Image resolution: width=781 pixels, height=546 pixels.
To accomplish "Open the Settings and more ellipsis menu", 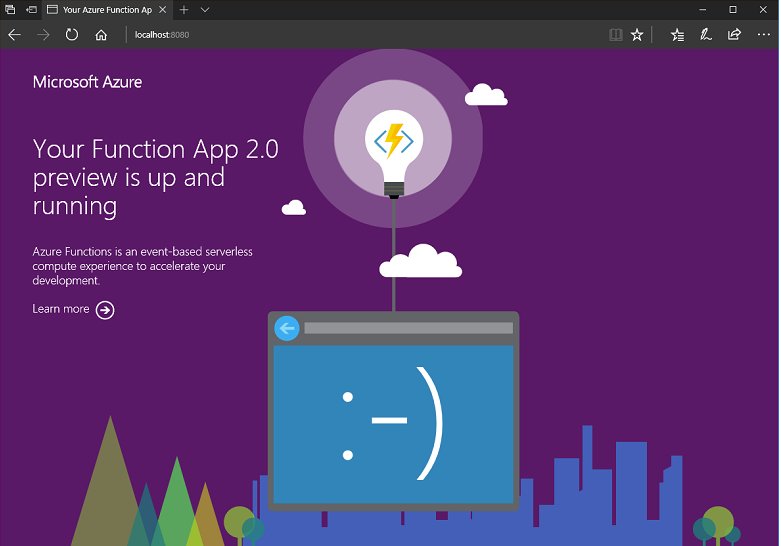I will [x=764, y=34].
